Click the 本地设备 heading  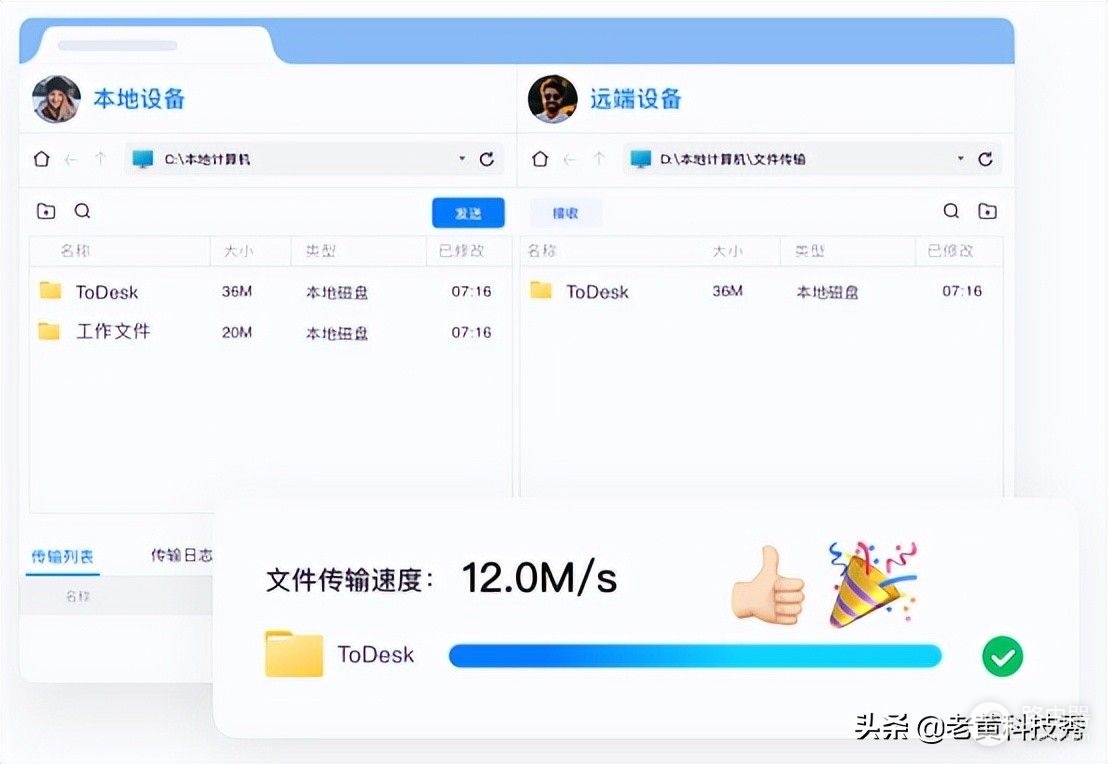tap(139, 99)
